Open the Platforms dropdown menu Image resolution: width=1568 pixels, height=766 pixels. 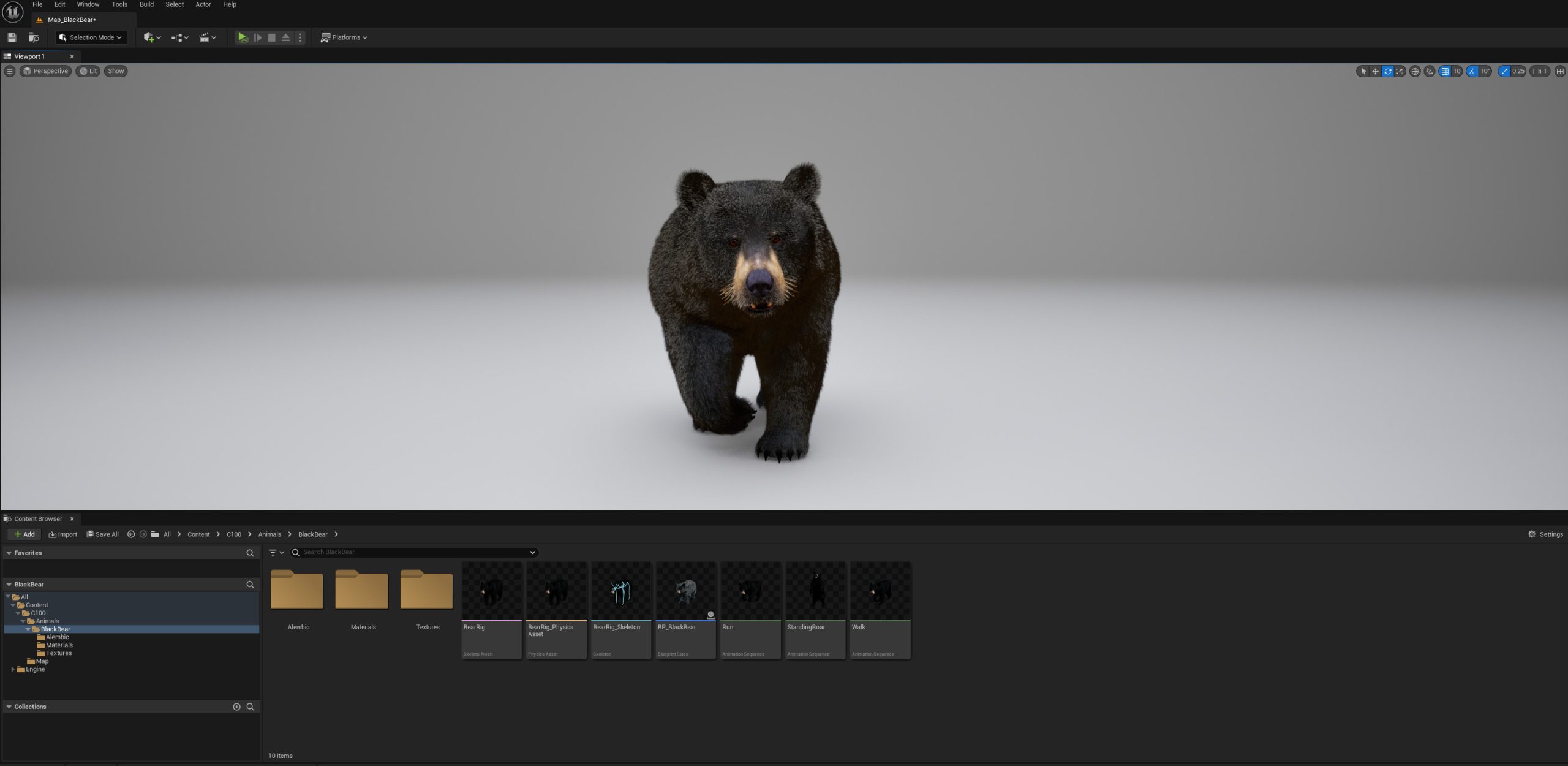pos(344,37)
